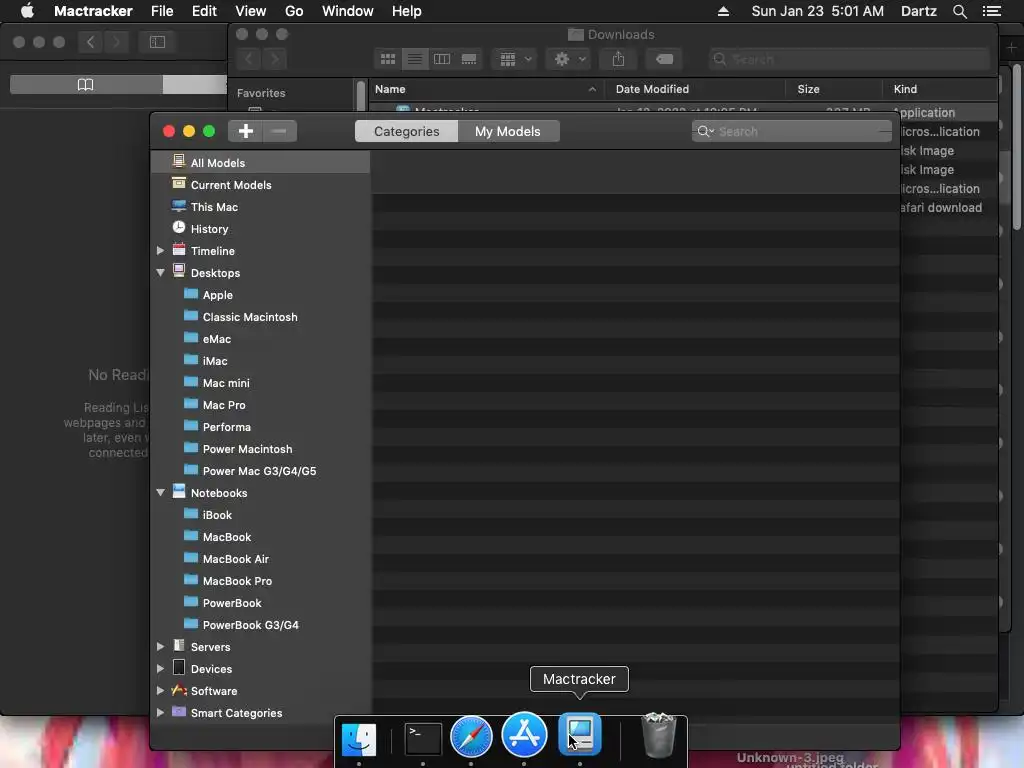This screenshot has height=768, width=1024.
Task: Click the eject icon in menu bar
Action: click(723, 11)
